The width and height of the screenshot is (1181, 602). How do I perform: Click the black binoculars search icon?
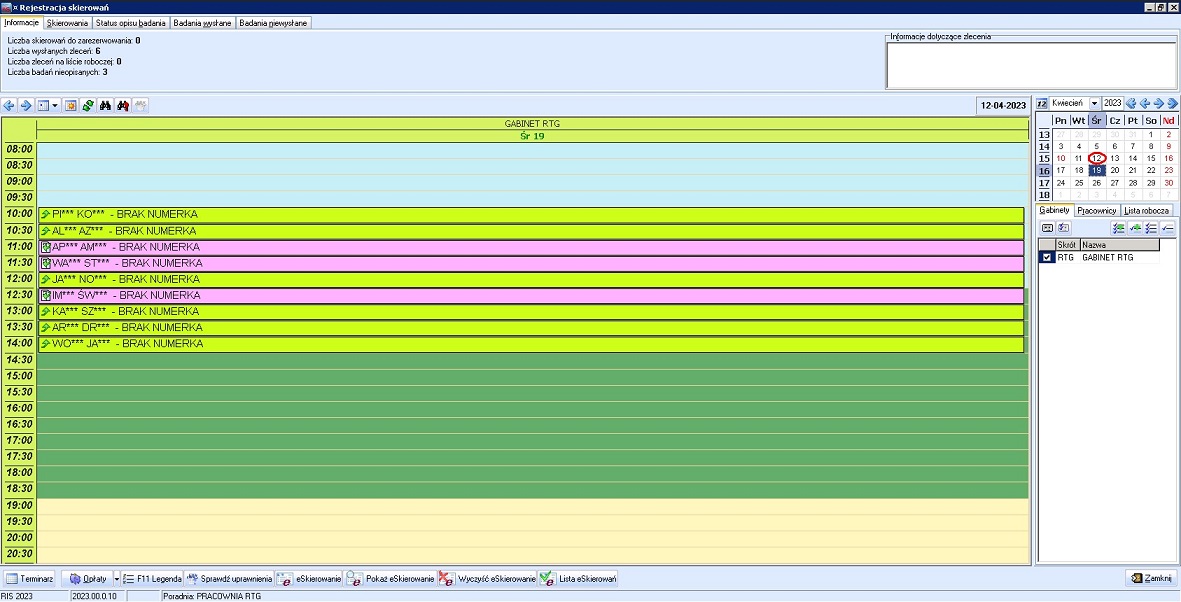[x=105, y=105]
